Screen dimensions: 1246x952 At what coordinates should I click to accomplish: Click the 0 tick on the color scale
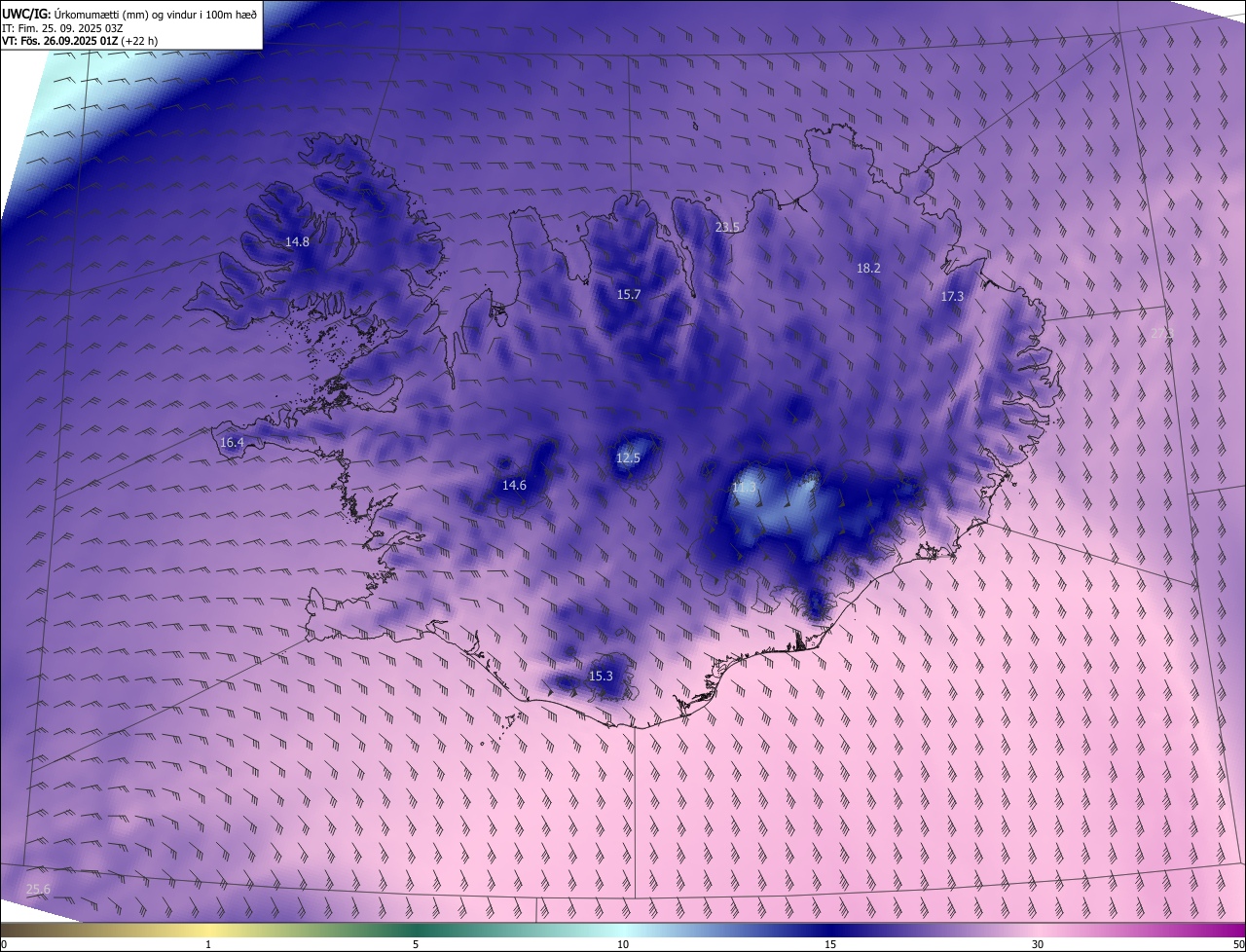click(x=4, y=944)
